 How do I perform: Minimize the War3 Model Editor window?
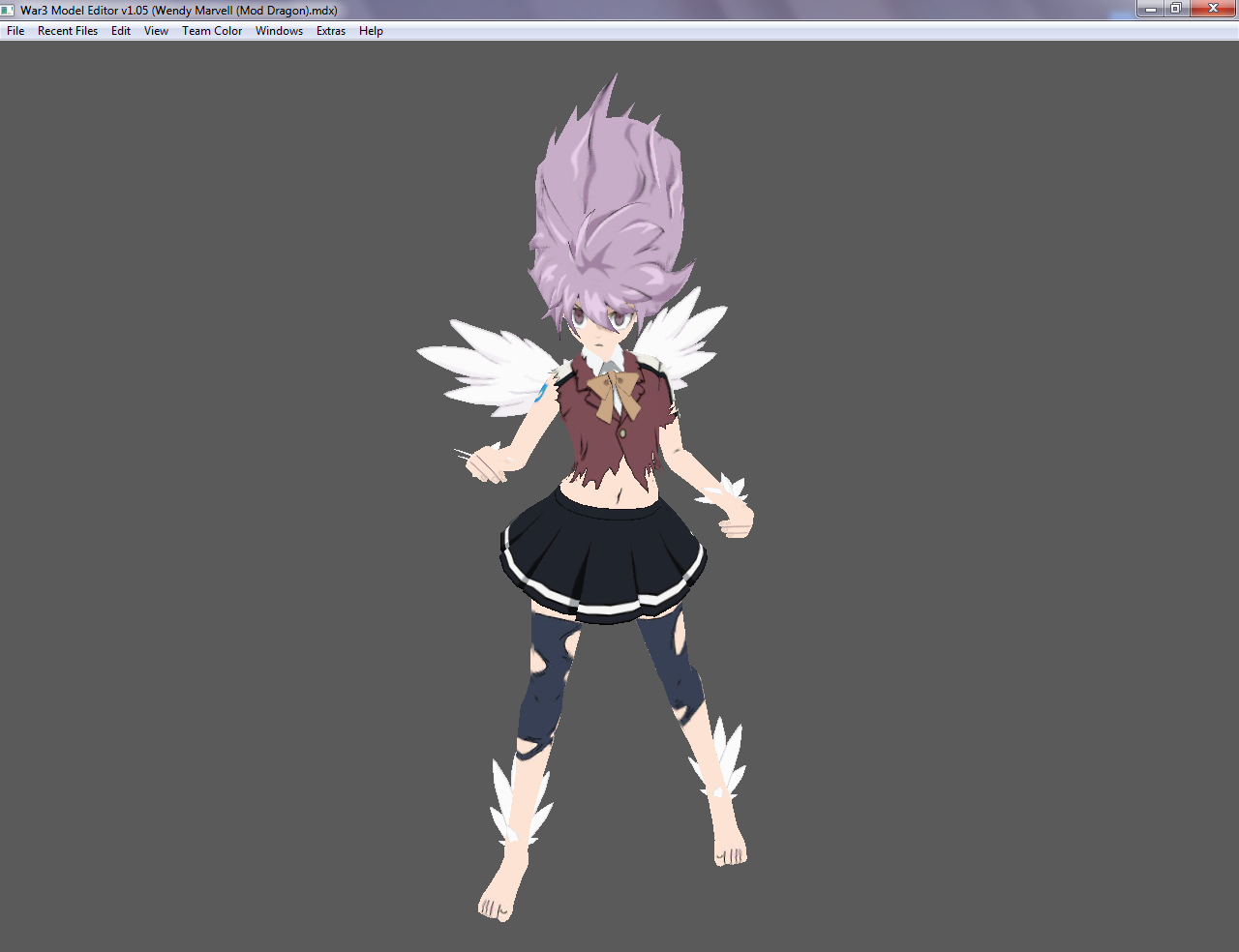[x=1150, y=9]
